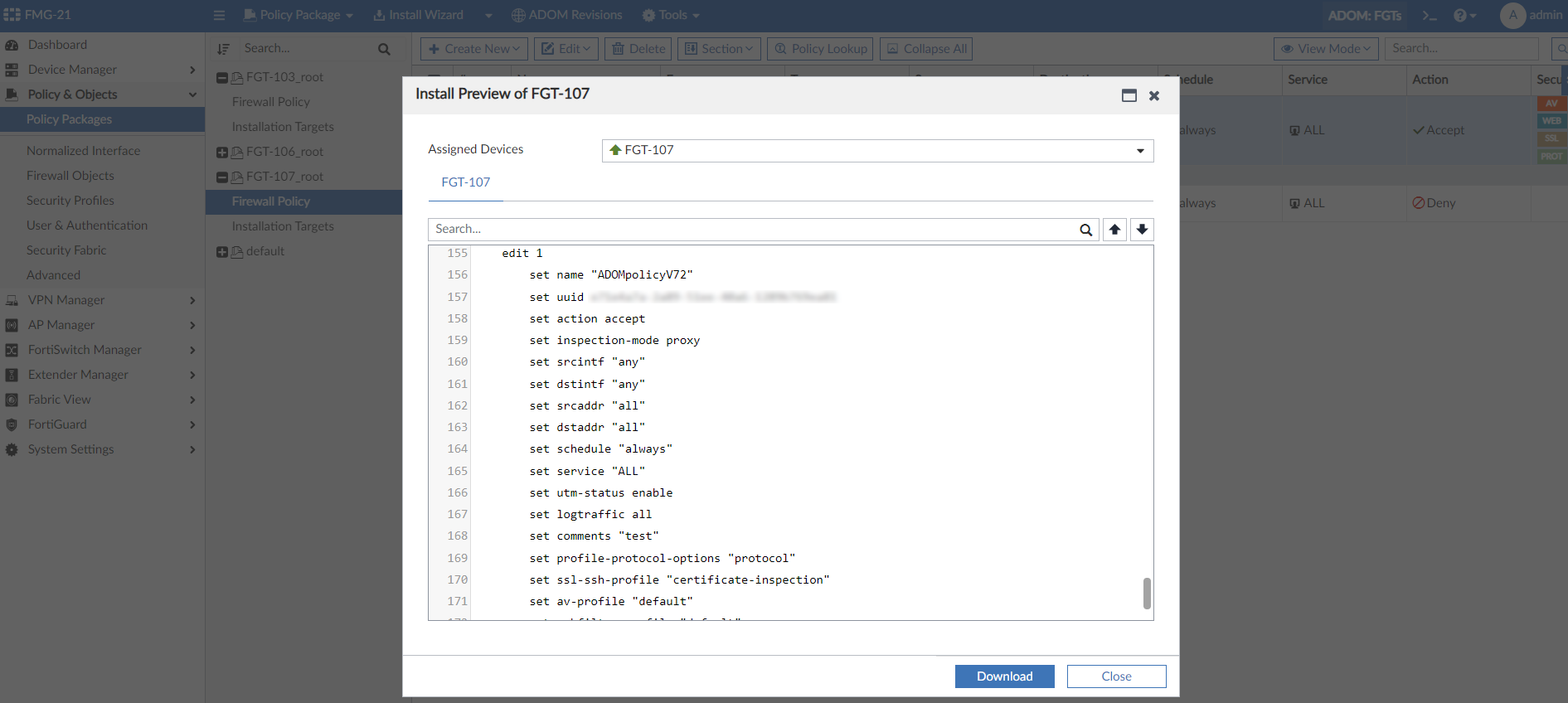The image size is (1568, 703).
Task: Open the CLI console icon in header
Action: point(1430,16)
